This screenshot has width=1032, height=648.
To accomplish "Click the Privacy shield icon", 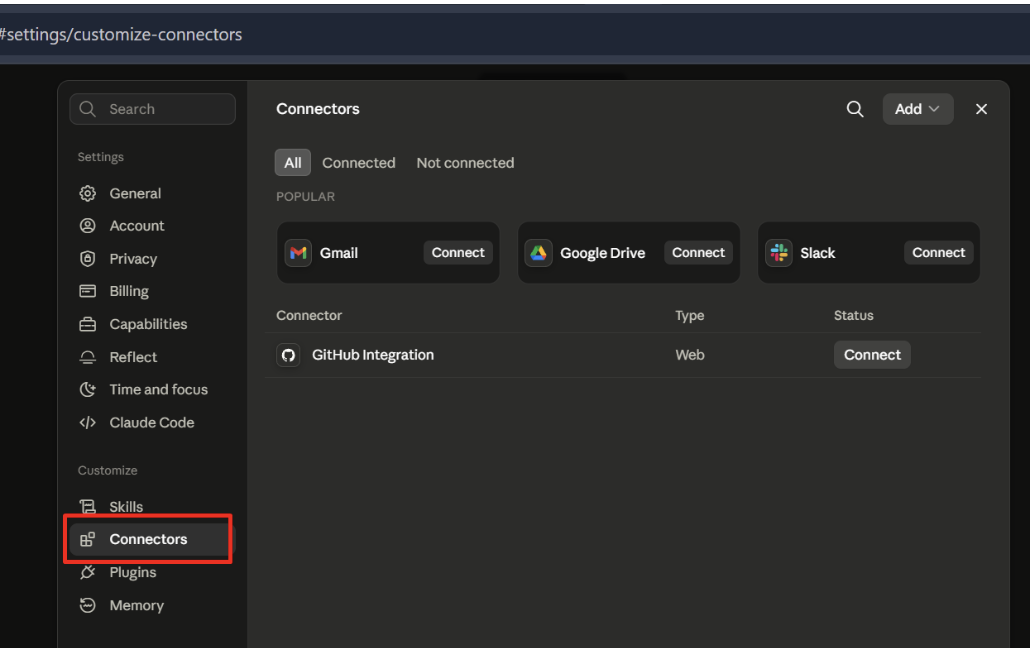I will [88, 259].
